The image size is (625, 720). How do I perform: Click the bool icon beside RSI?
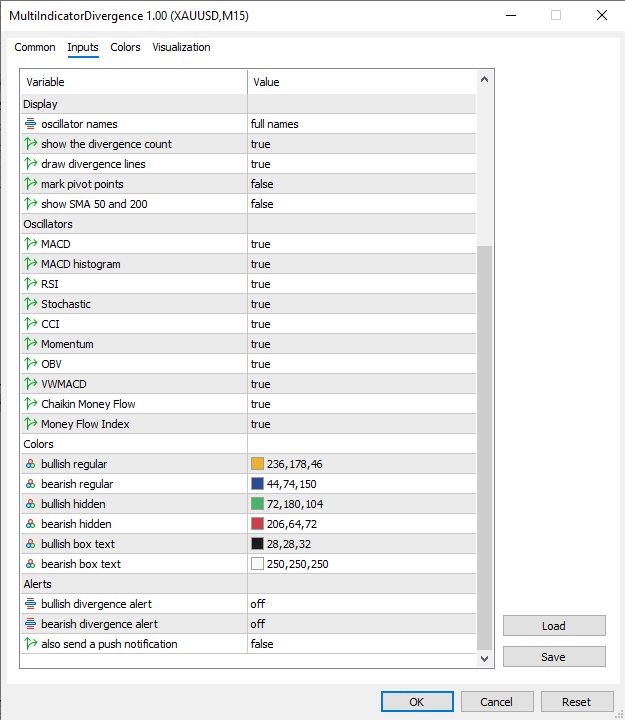point(30,284)
